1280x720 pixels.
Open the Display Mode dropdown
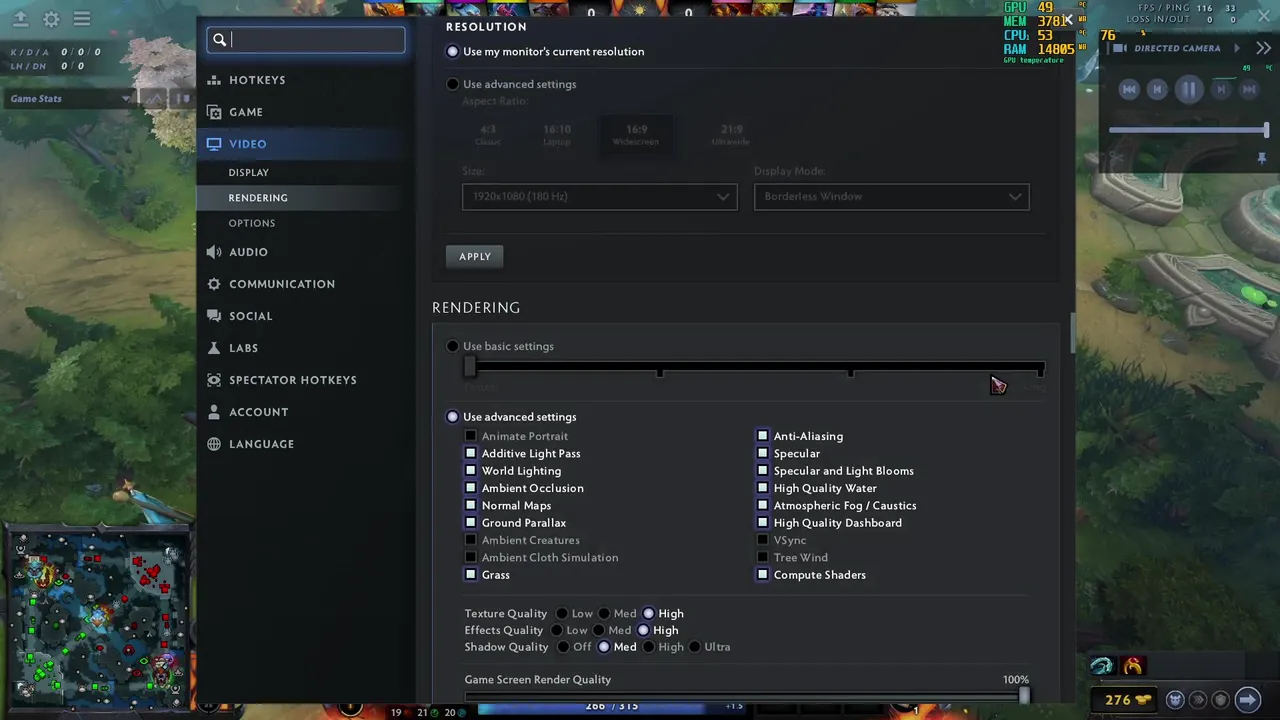[x=891, y=196]
